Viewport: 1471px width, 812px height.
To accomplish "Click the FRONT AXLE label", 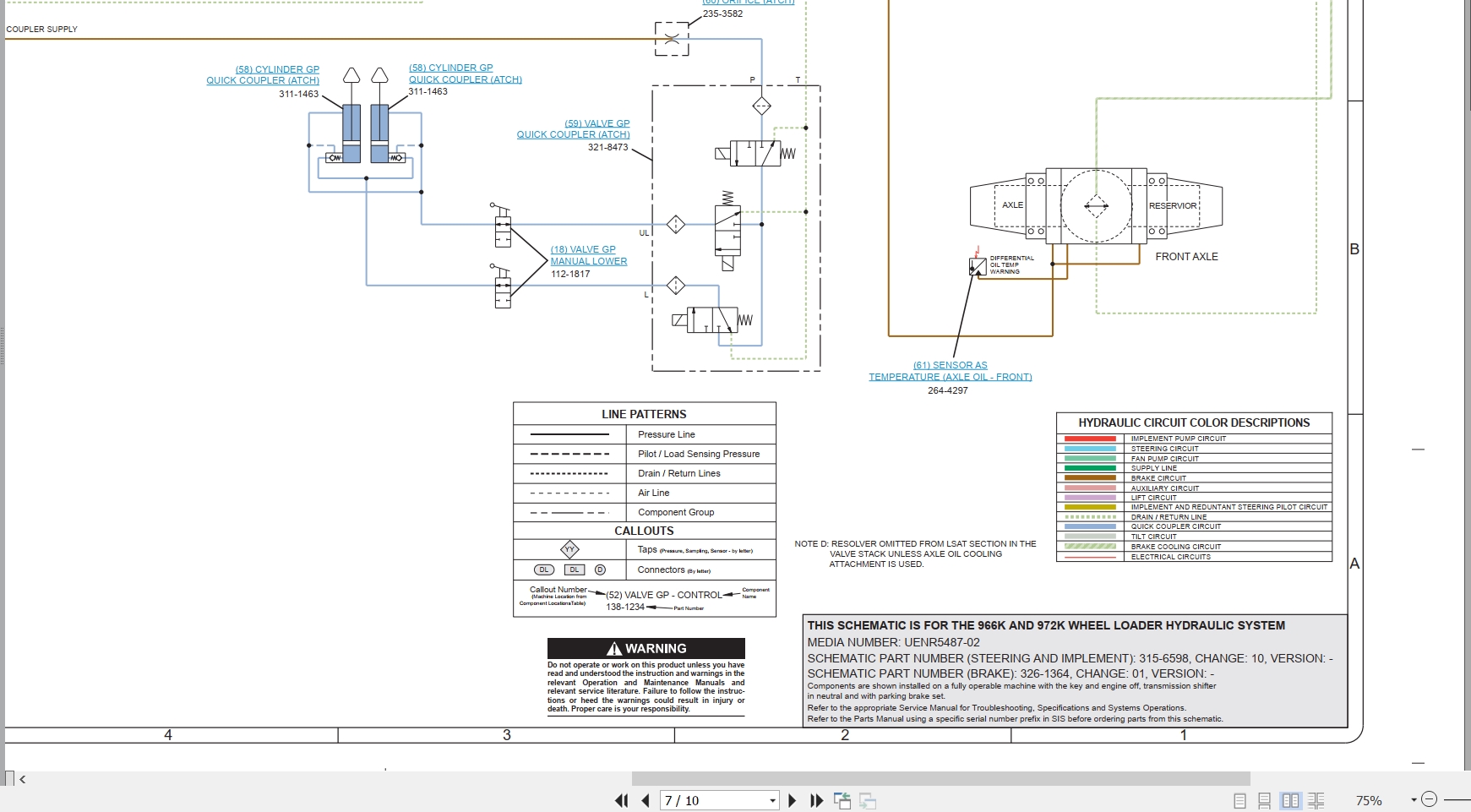I will tap(1186, 256).
